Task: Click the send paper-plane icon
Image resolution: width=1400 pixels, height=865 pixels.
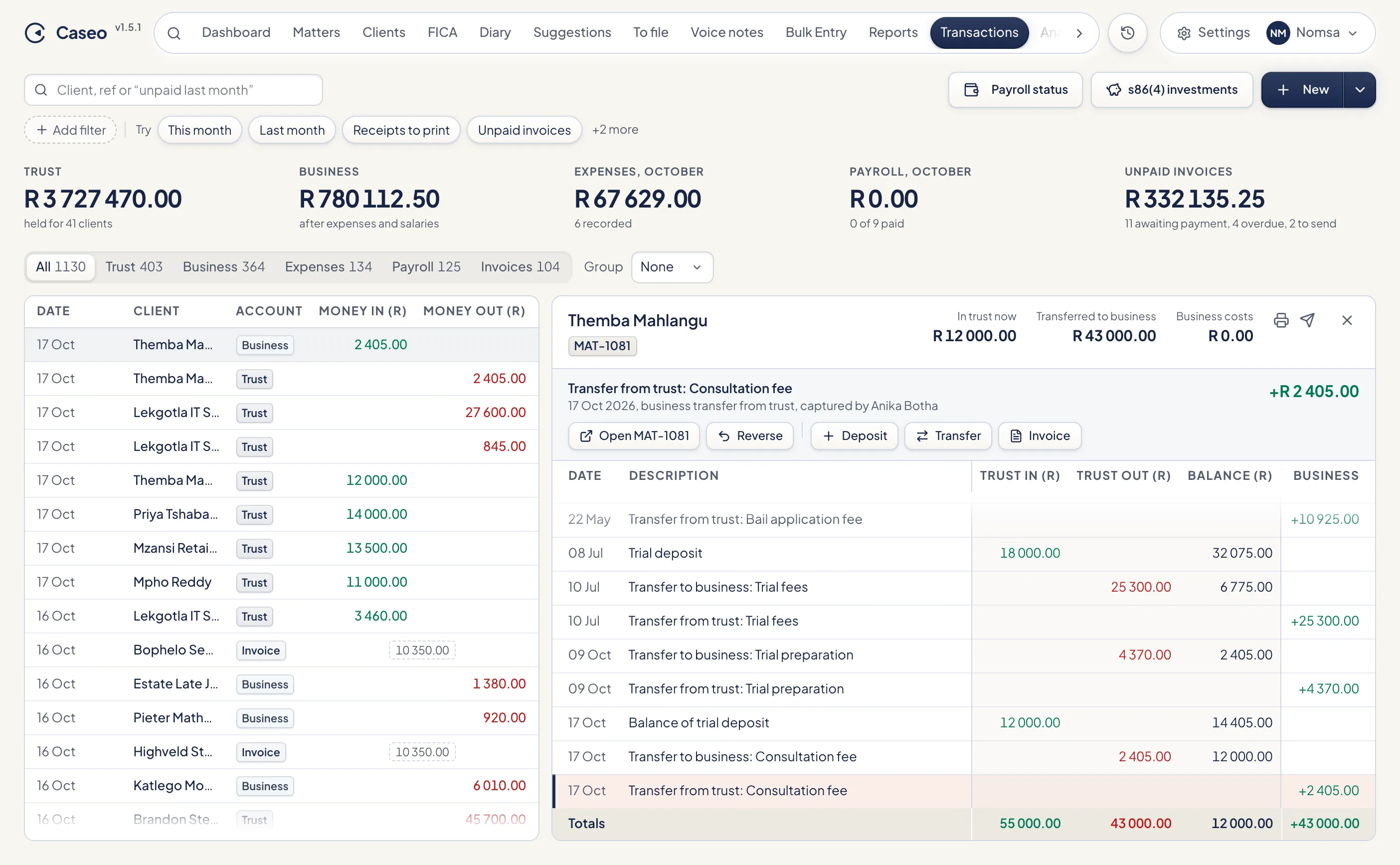Action: point(1307,320)
